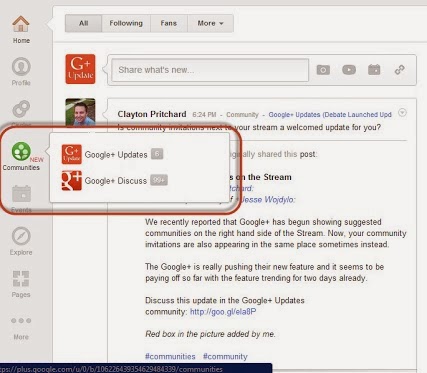This screenshot has width=427, height=373.
Task: Click Google+ Updates text in popup
Action: pyautogui.click(x=116, y=155)
